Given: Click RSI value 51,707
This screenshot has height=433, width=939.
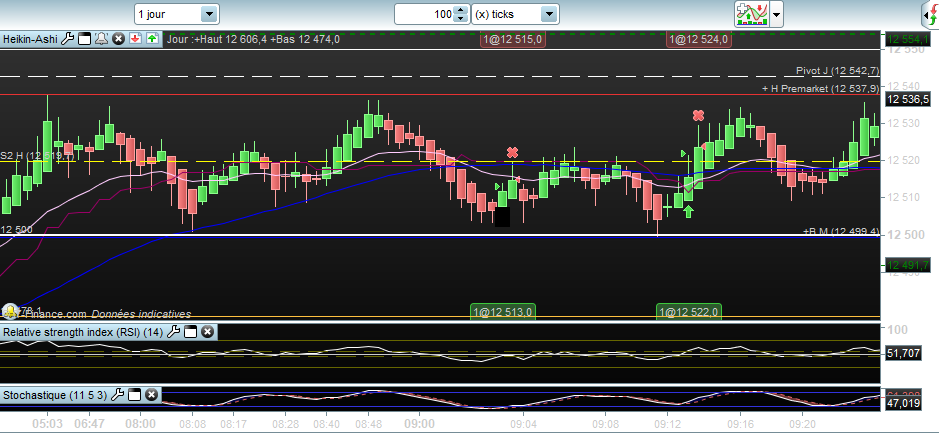Looking at the screenshot, I should click(x=904, y=353).
